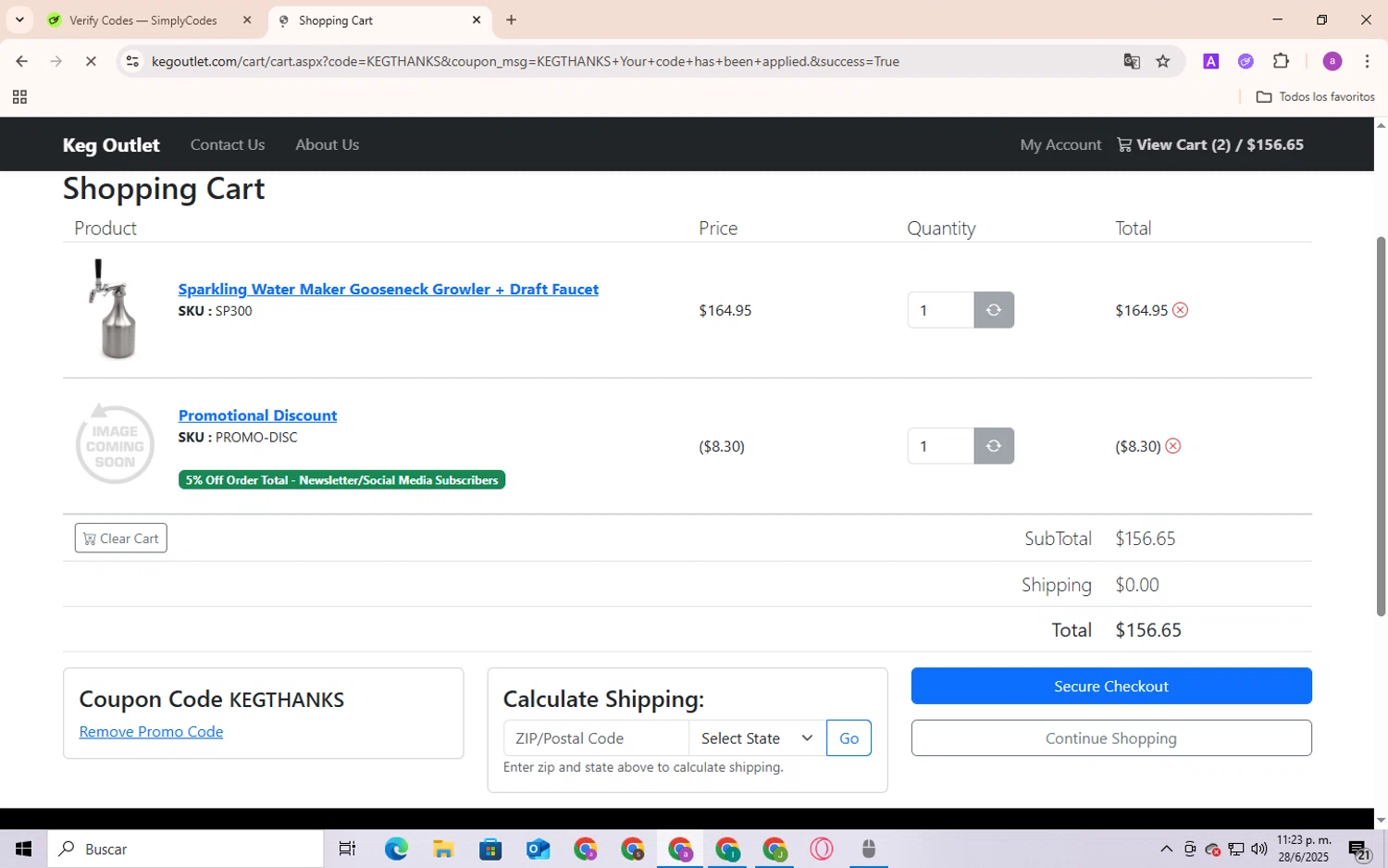Viewport: 1388px width, 868px height.
Task: Click the Image Coming Soon placeholder thumbnail
Action: [x=115, y=444]
